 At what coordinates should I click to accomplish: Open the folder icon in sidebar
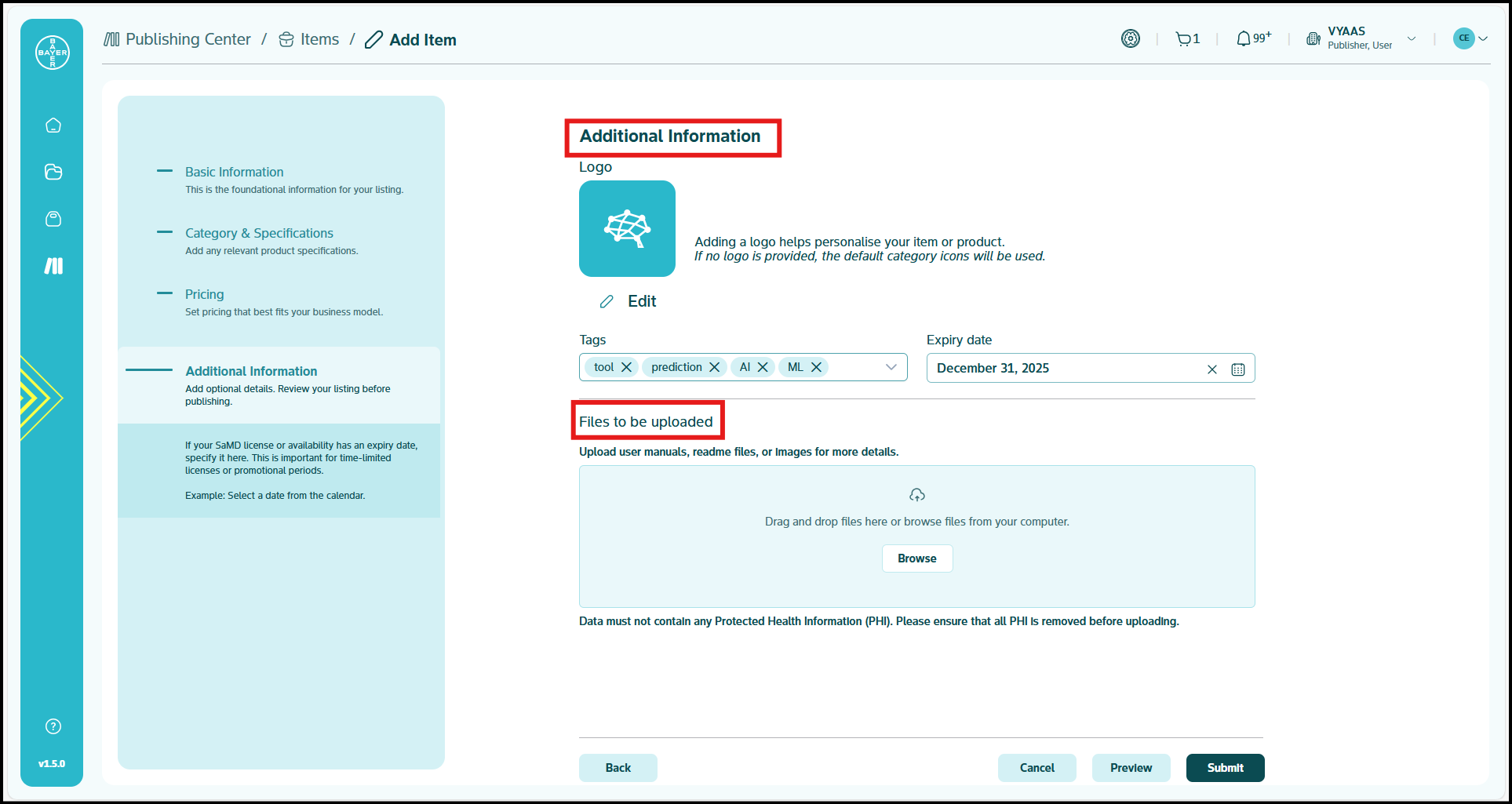coord(53,173)
